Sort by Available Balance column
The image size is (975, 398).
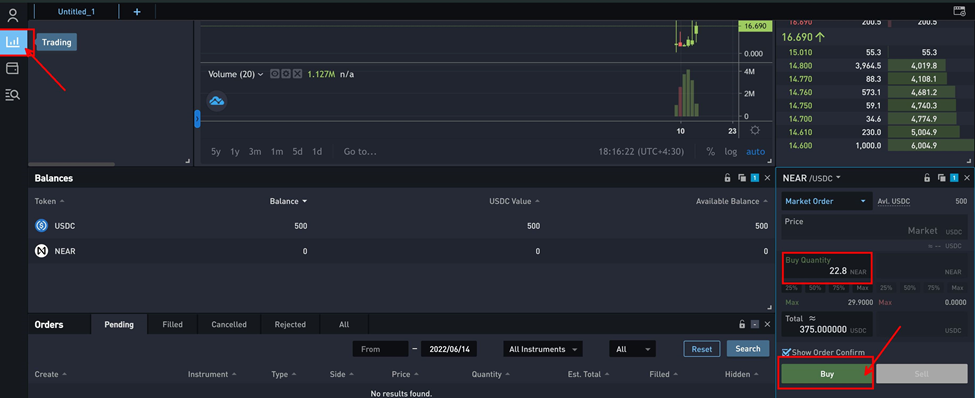tap(732, 201)
